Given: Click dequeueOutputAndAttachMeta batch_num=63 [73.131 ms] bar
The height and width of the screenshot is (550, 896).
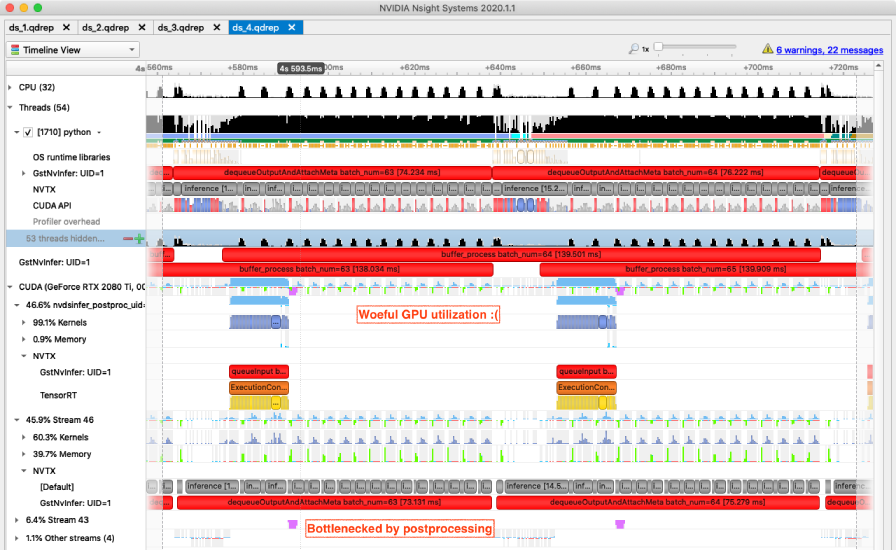Looking at the screenshot, I should [x=334, y=503].
